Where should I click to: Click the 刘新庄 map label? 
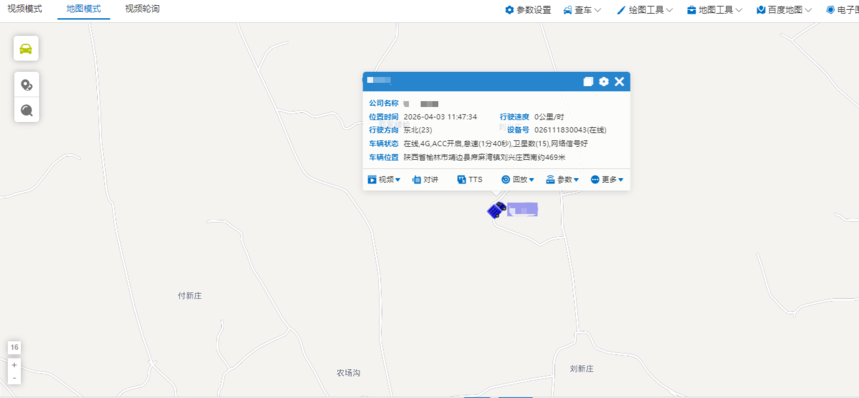pyautogui.click(x=582, y=369)
